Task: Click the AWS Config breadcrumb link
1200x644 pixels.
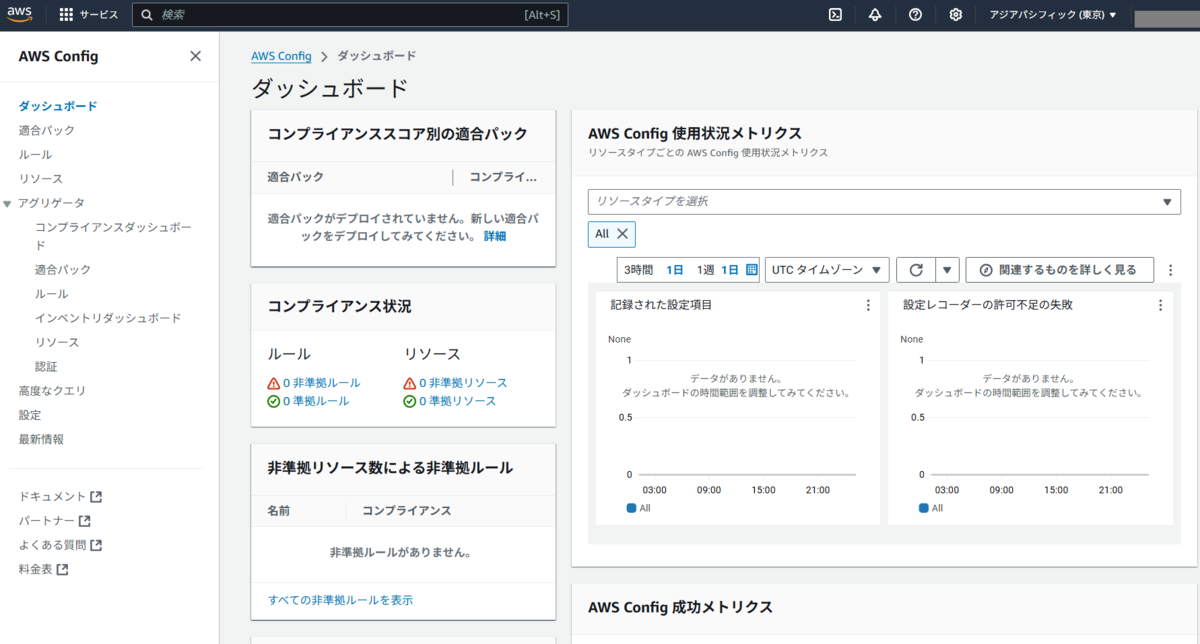Action: pyautogui.click(x=281, y=56)
